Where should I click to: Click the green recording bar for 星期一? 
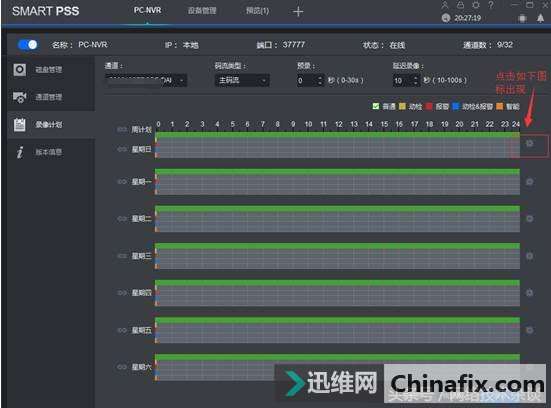tap(337, 172)
